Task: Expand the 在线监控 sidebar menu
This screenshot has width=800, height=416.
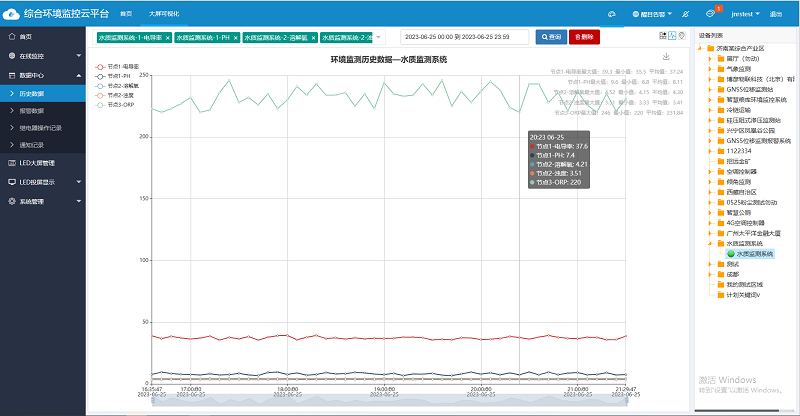Action: (40, 56)
